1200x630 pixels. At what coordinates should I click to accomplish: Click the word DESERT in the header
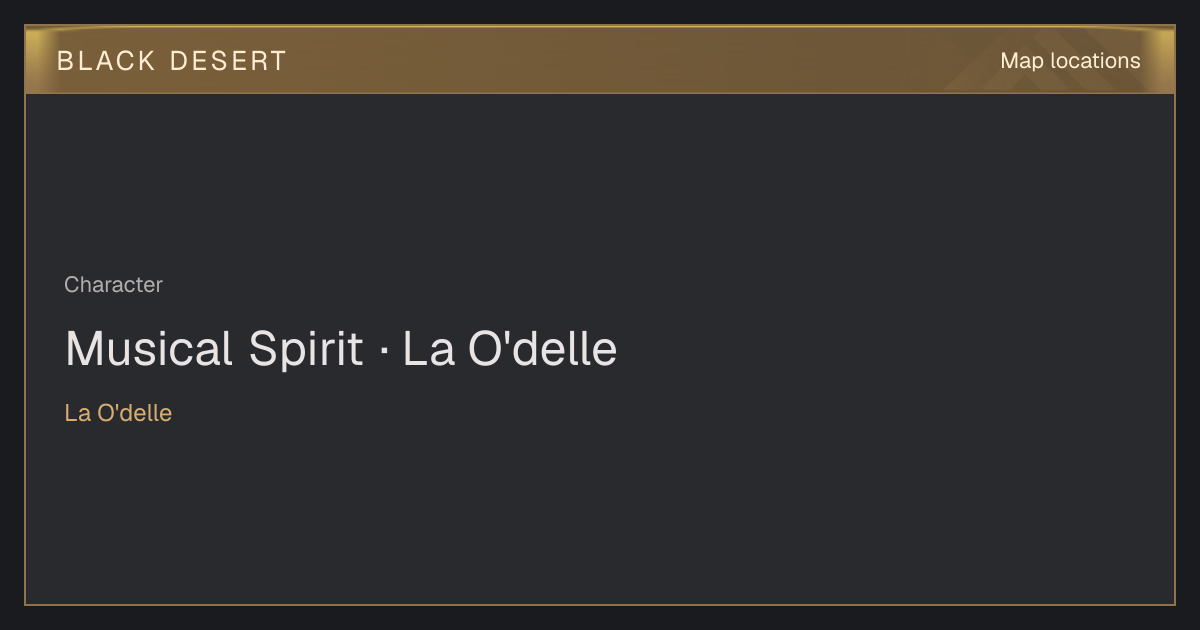click(228, 61)
